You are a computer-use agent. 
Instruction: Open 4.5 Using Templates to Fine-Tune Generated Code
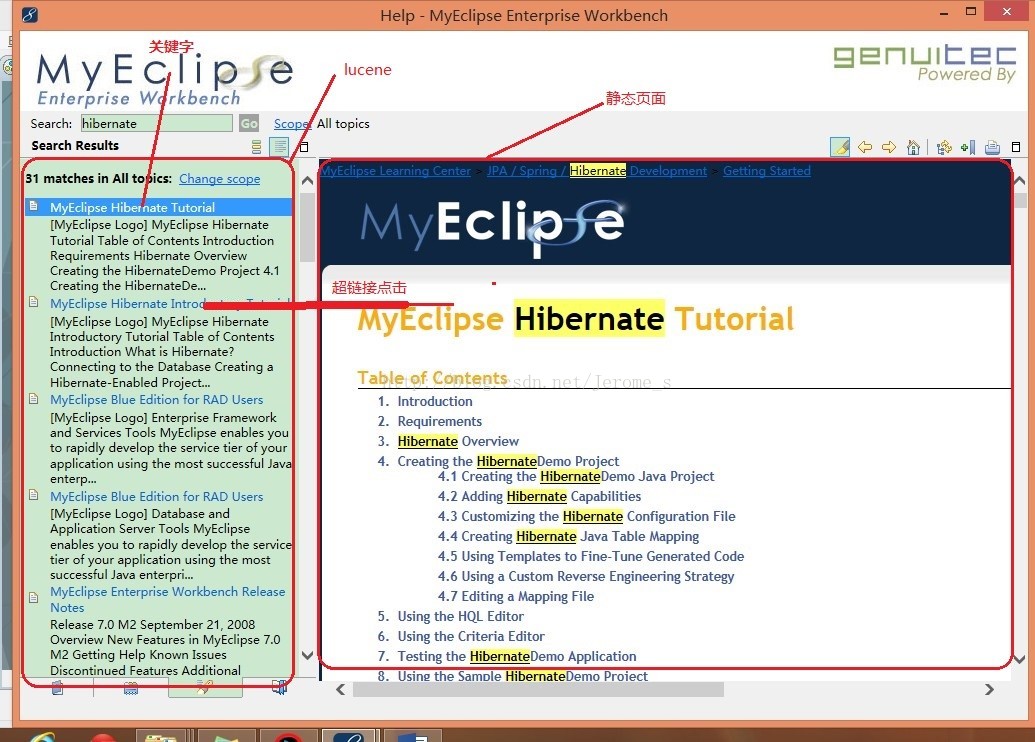tap(591, 556)
